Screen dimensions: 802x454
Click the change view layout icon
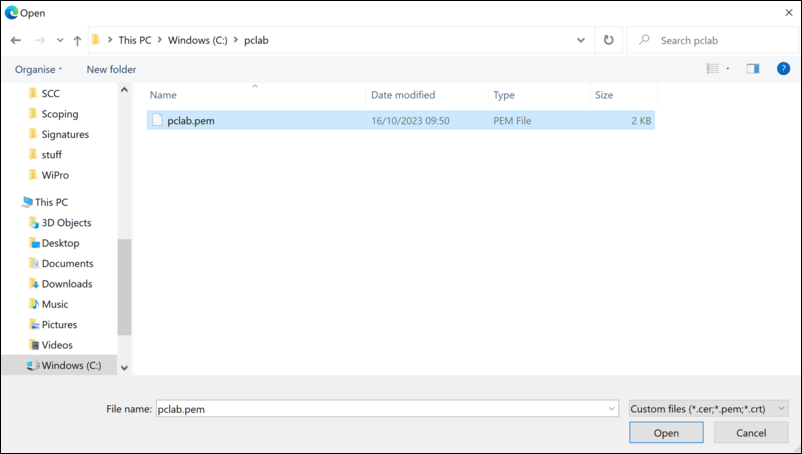[713, 69]
